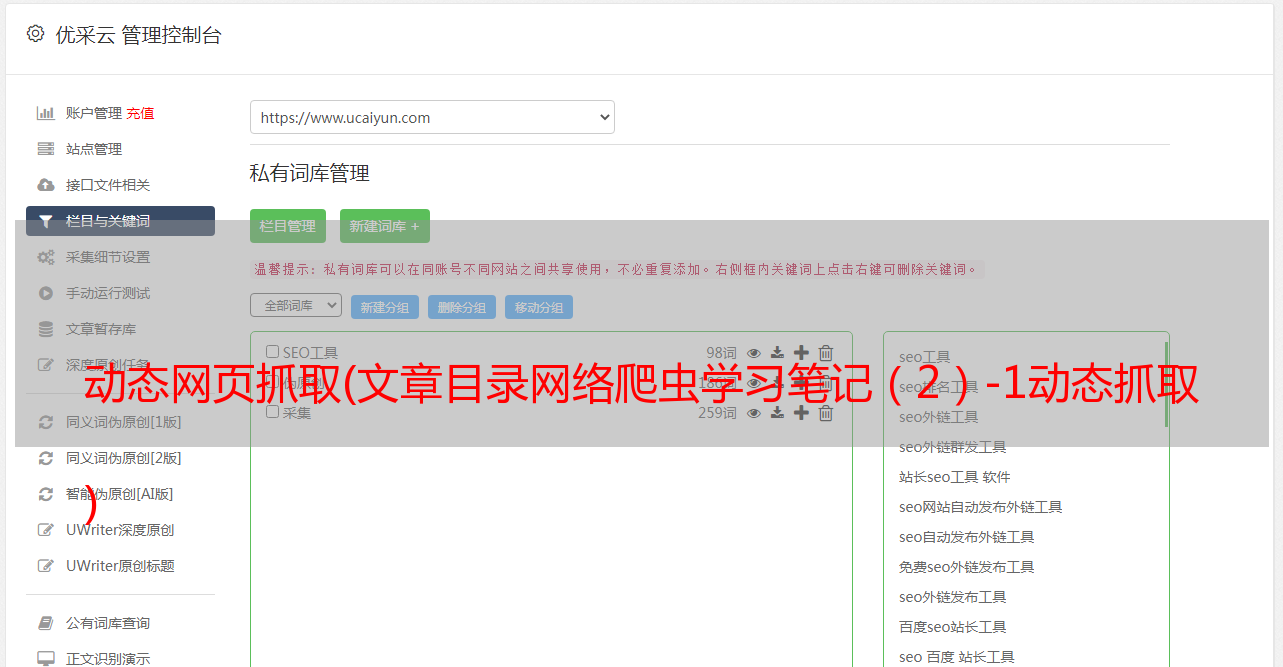1283x667 pixels.
Task: Click the red 充值 recharge link
Action: click(140, 113)
